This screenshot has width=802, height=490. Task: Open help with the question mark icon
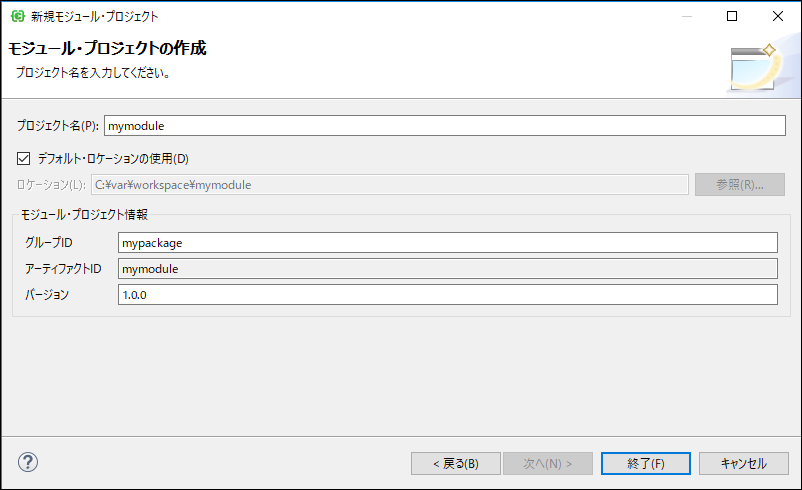tap(28, 462)
